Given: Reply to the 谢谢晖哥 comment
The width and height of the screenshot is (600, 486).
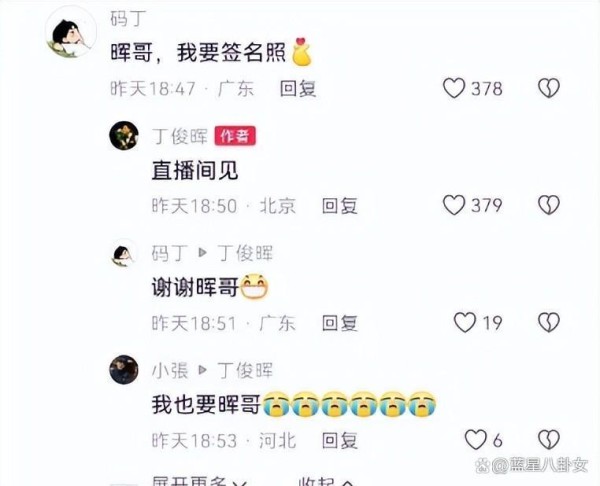Looking at the screenshot, I should point(340,323).
